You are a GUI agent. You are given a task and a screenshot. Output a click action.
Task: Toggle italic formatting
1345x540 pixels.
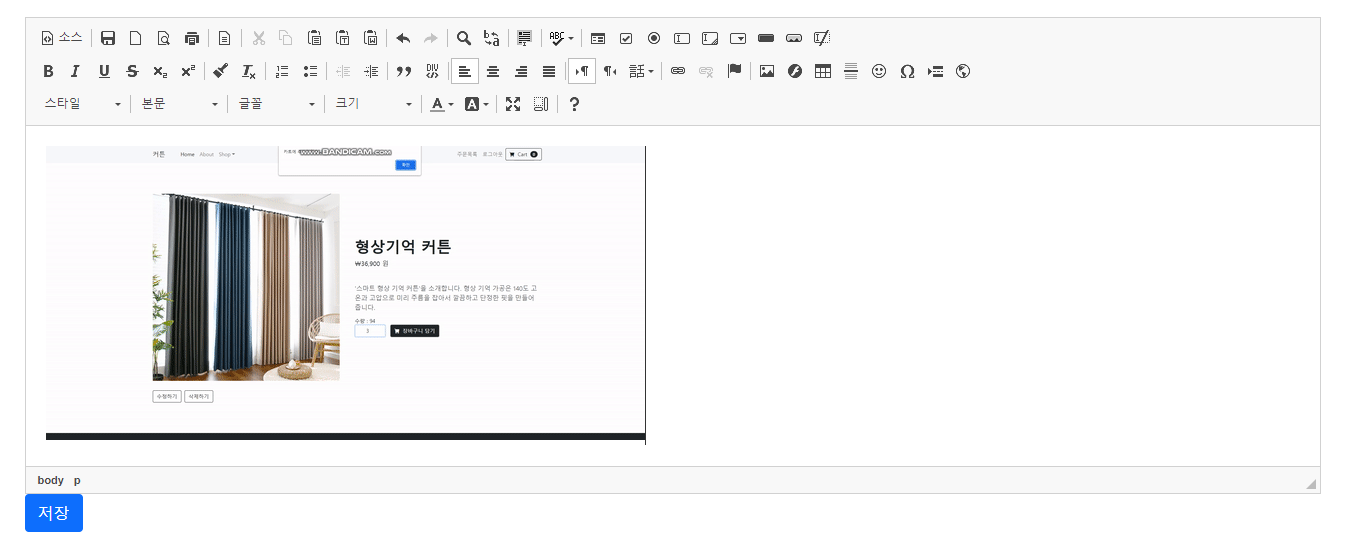[x=76, y=71]
